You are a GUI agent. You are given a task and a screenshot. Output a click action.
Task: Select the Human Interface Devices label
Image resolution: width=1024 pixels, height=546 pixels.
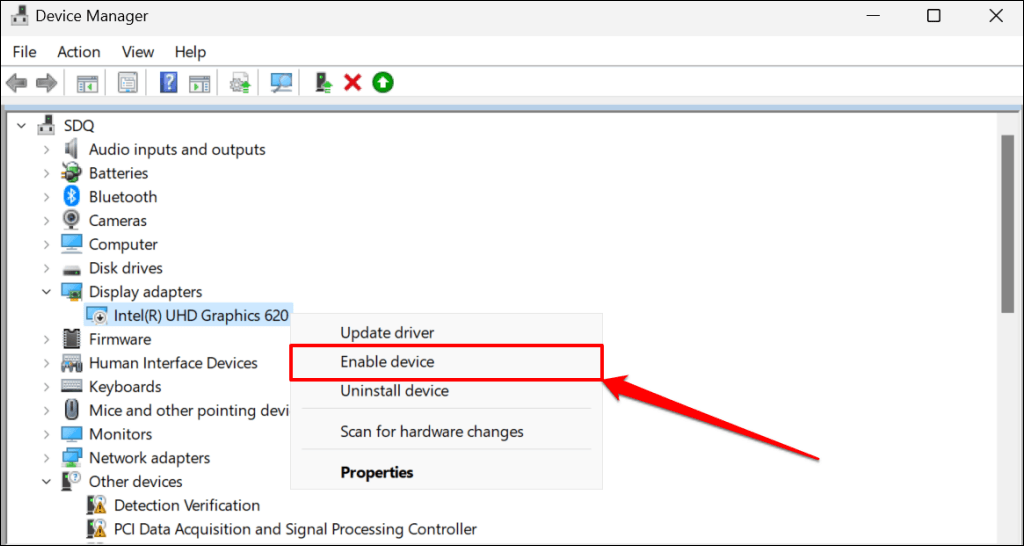coord(173,362)
